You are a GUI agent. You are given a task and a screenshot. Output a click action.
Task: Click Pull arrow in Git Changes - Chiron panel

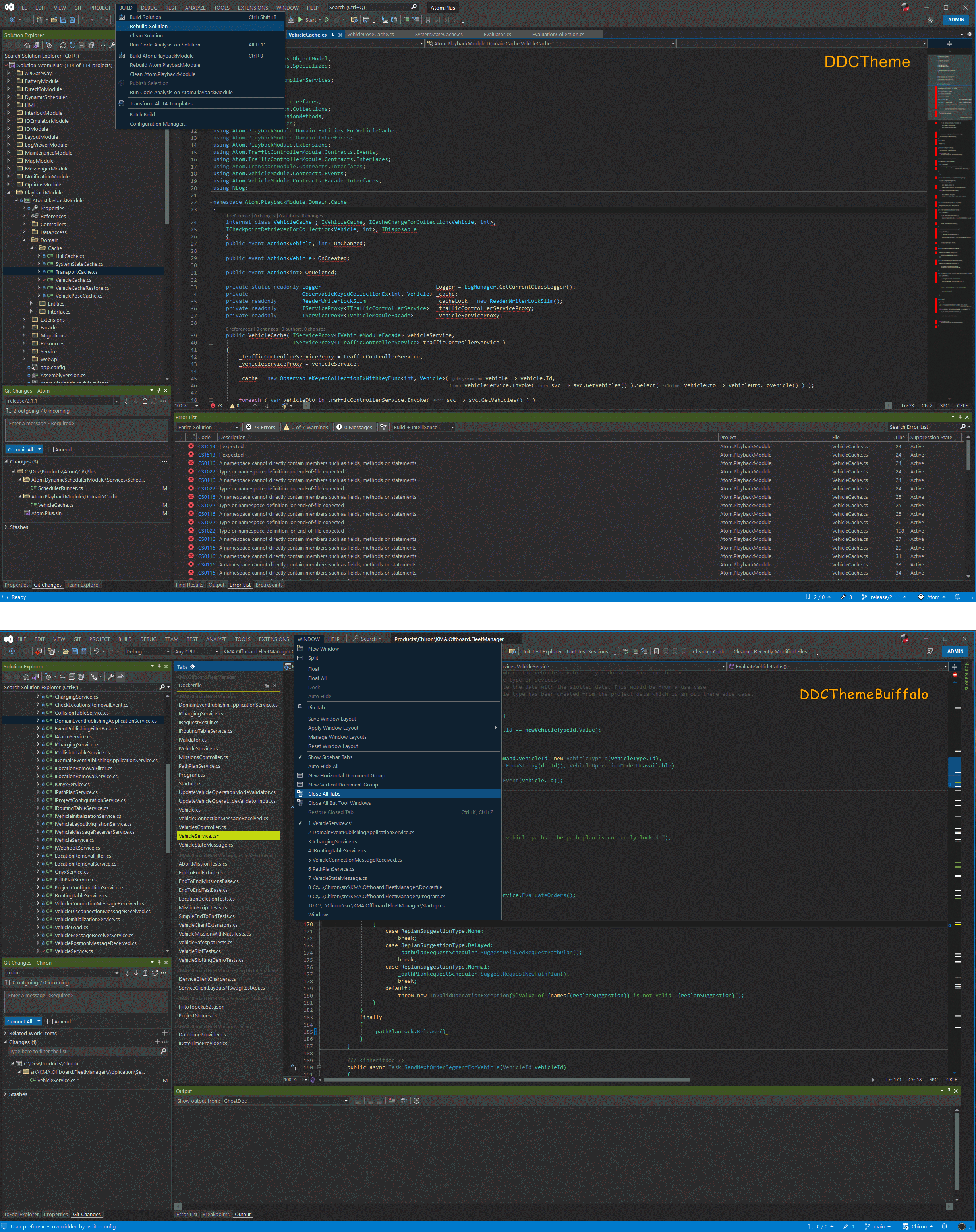coord(136,973)
